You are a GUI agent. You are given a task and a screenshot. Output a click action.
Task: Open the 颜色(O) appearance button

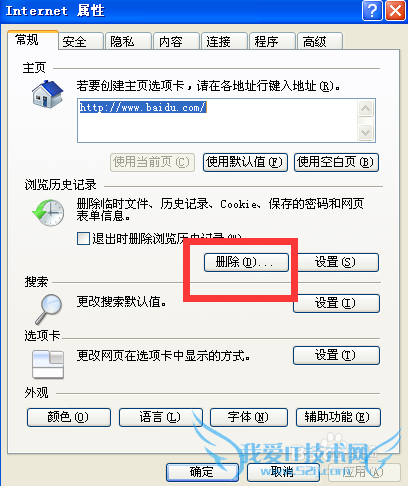click(69, 417)
